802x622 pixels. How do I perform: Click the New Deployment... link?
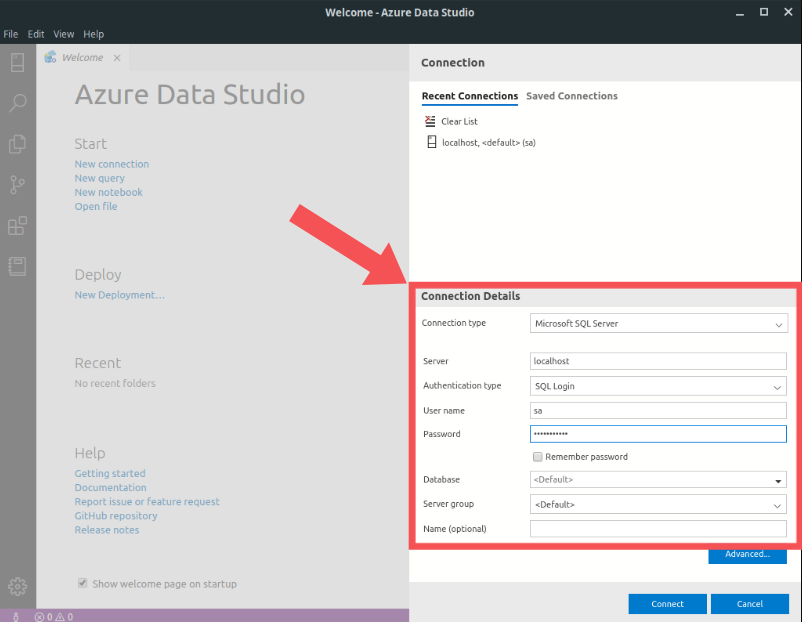[120, 295]
